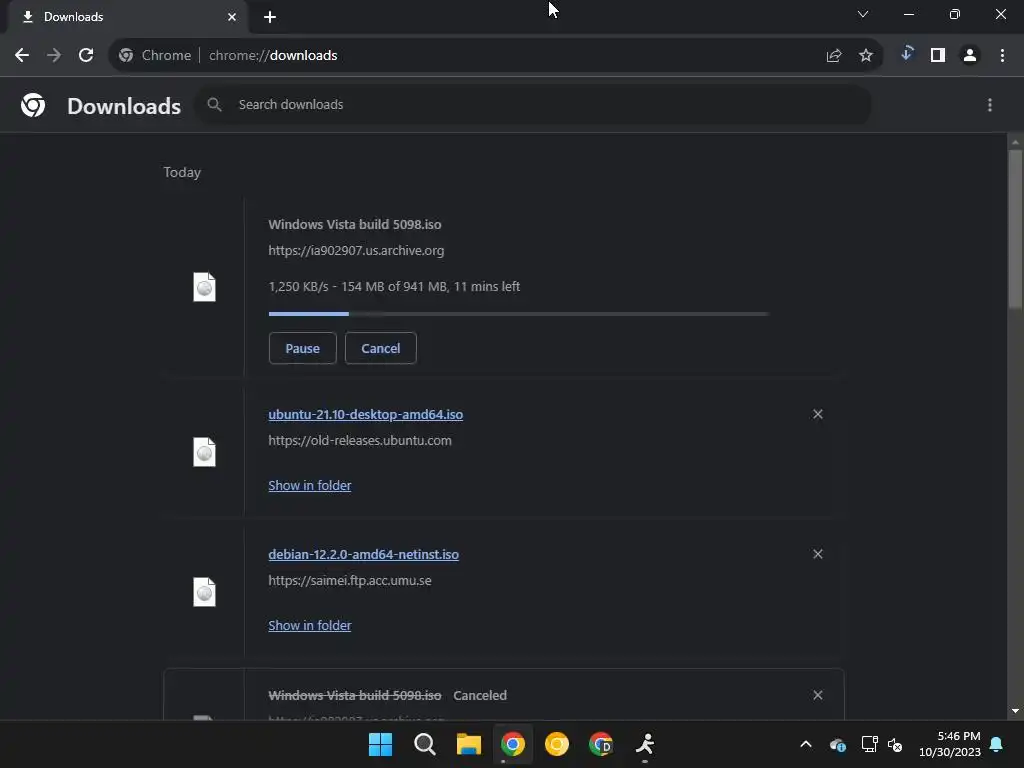Click the Search downloads field
The image size is (1024, 768).
(x=533, y=104)
